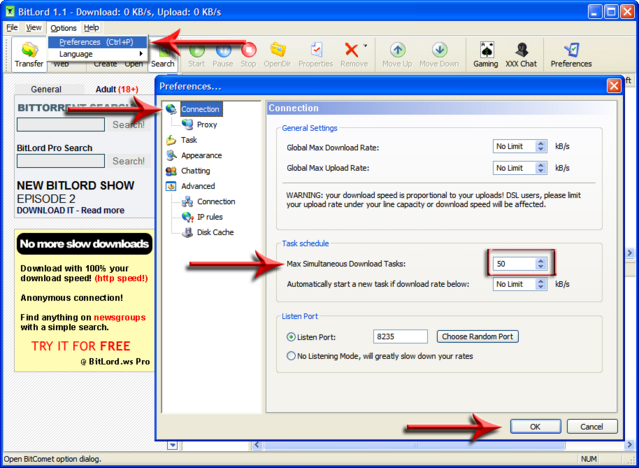The height and width of the screenshot is (468, 639).
Task: Click Search! under BitLord Pro Search
Action: (128, 161)
